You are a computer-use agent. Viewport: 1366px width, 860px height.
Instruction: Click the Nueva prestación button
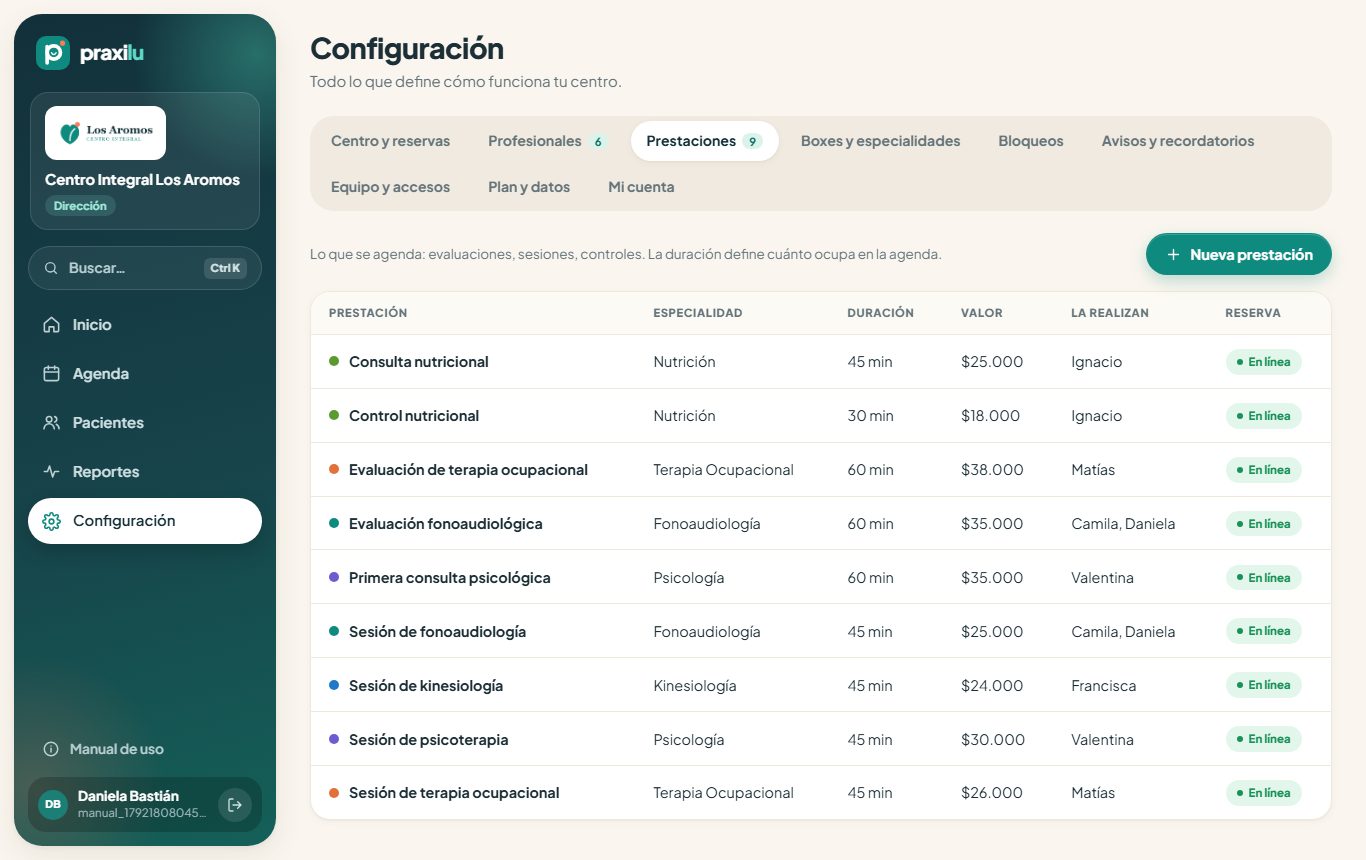pyautogui.click(x=1239, y=255)
